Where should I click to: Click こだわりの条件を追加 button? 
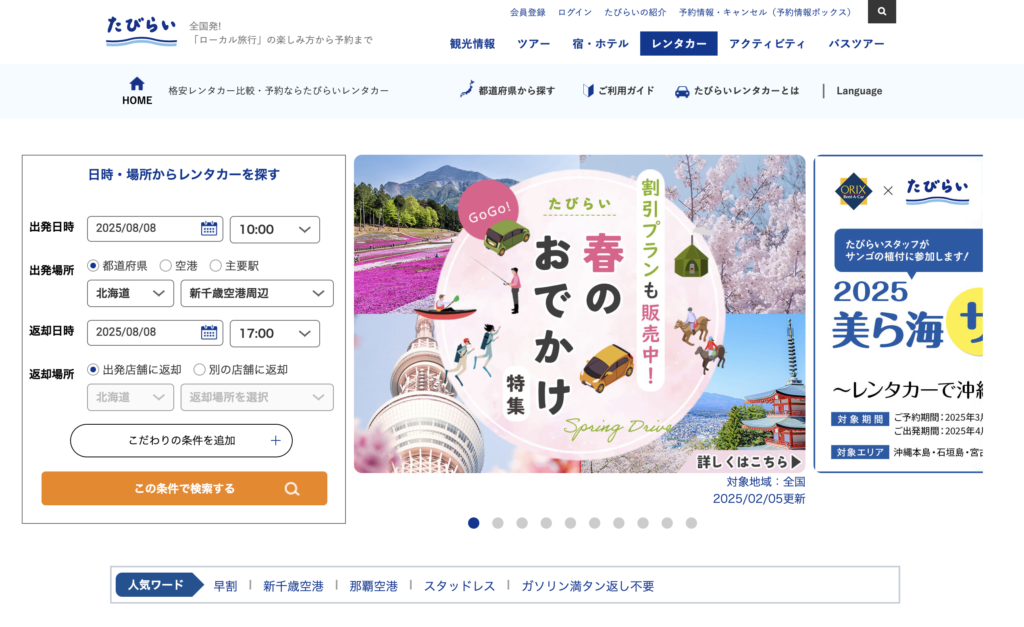click(181, 441)
